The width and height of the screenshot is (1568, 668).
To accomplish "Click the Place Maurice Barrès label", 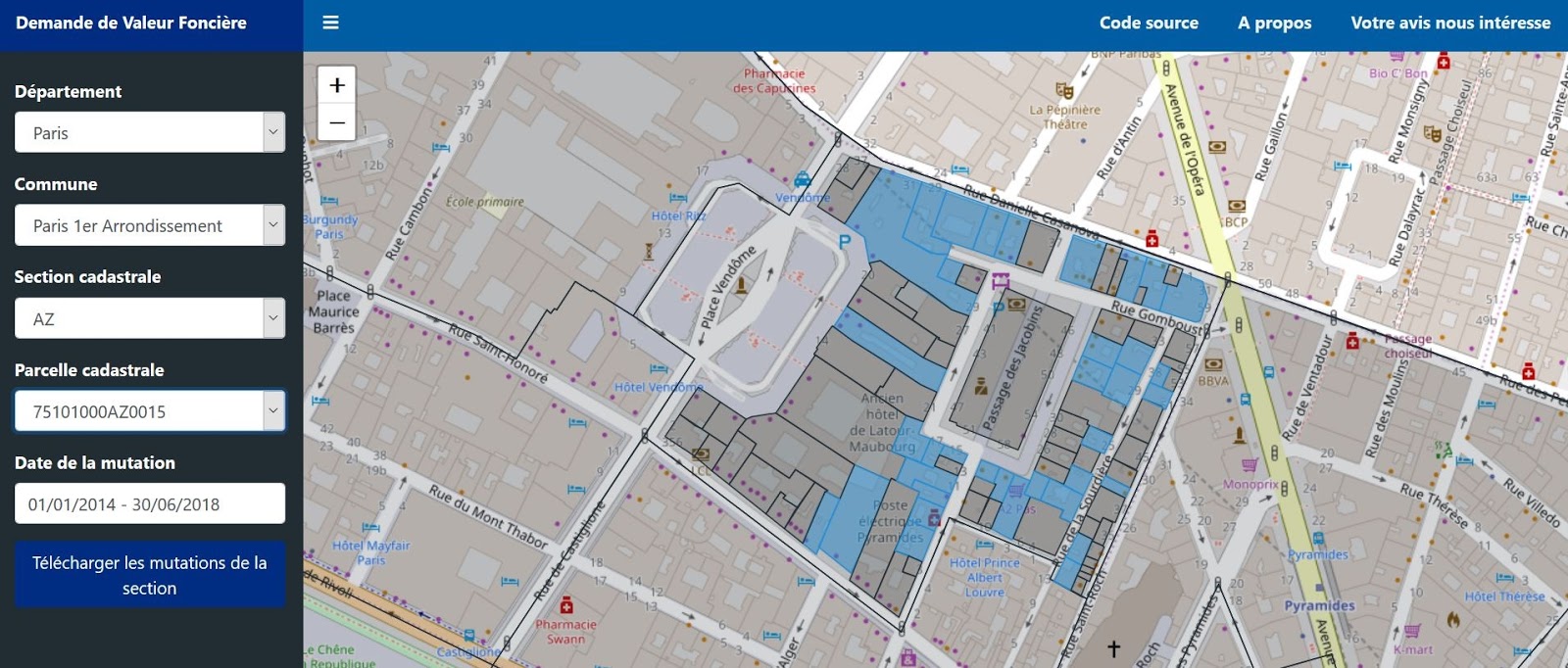I will [x=333, y=311].
